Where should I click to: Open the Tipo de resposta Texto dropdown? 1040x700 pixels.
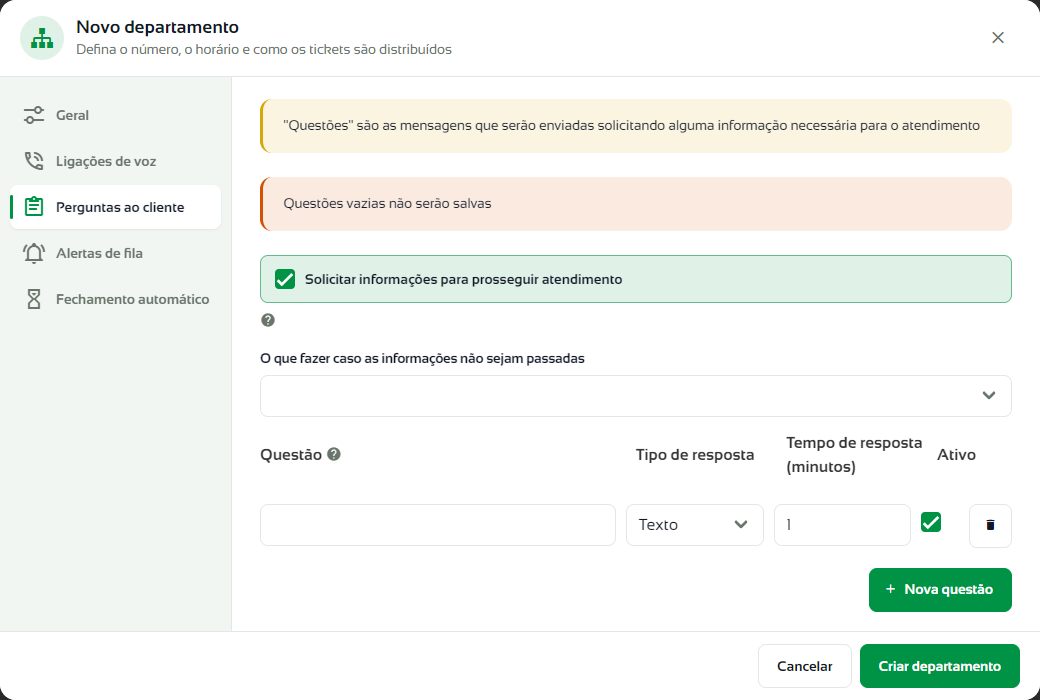pos(694,525)
